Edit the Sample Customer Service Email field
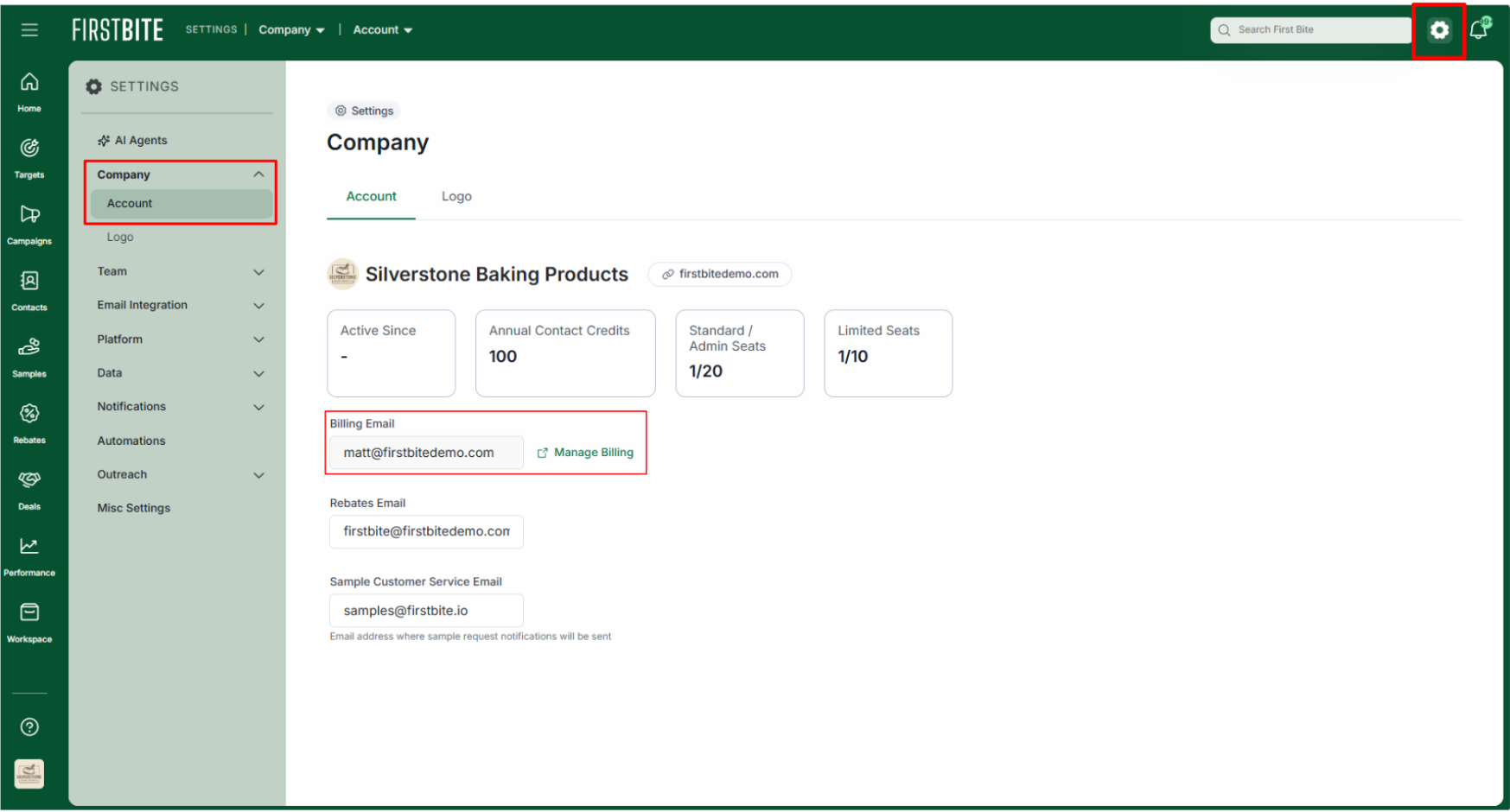This screenshot has height=812, width=1510. (x=426, y=611)
